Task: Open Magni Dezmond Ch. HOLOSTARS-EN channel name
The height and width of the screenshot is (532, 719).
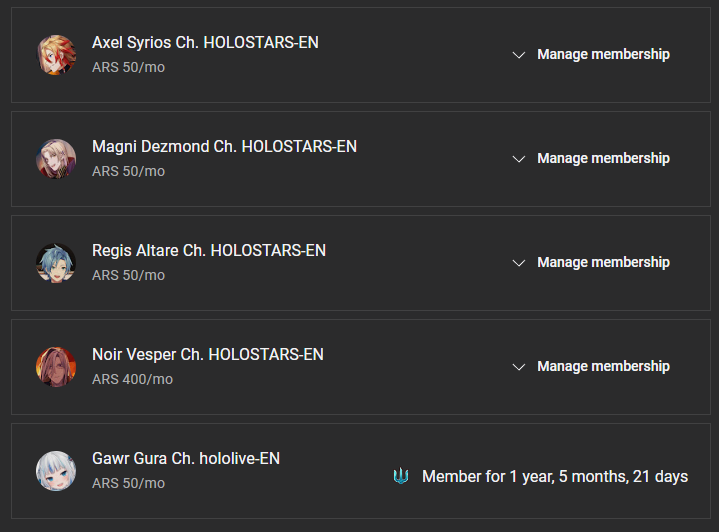Action: 225,147
